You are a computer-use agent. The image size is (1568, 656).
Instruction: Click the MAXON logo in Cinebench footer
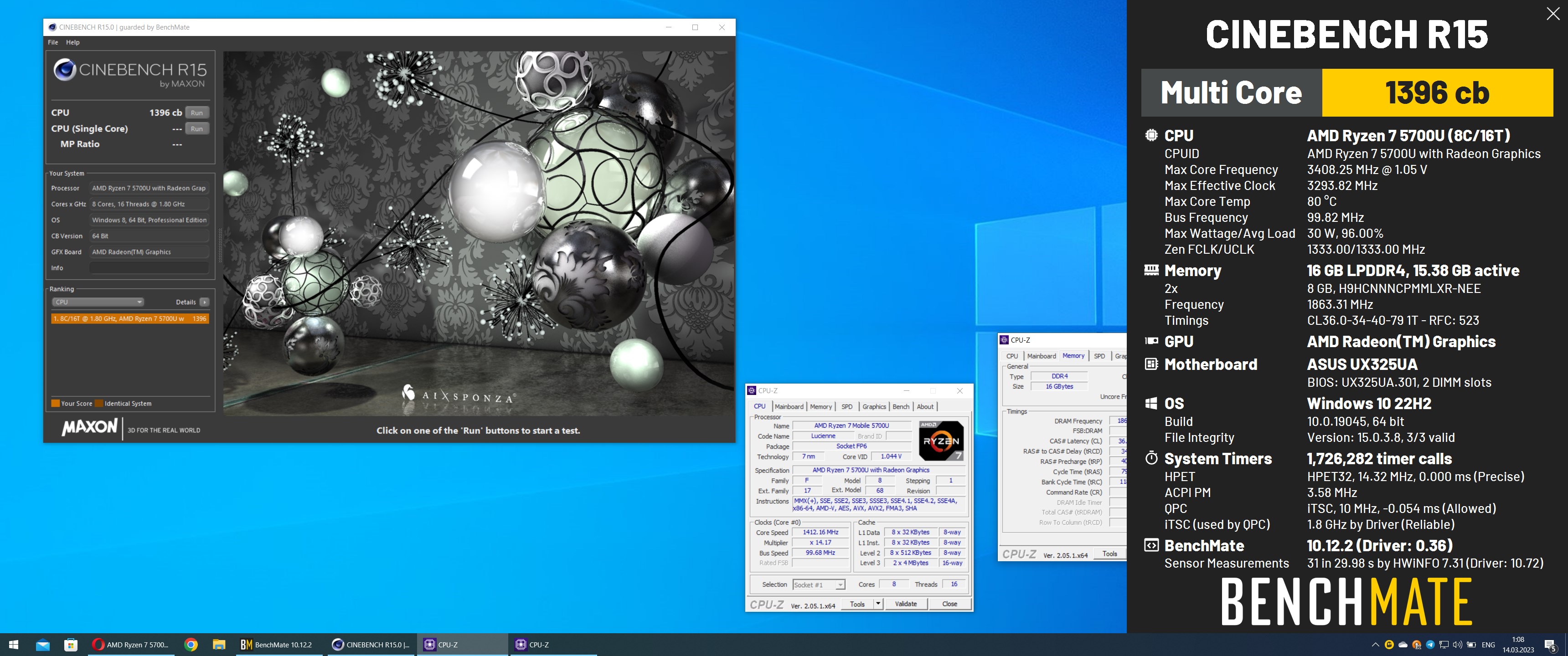click(x=89, y=427)
